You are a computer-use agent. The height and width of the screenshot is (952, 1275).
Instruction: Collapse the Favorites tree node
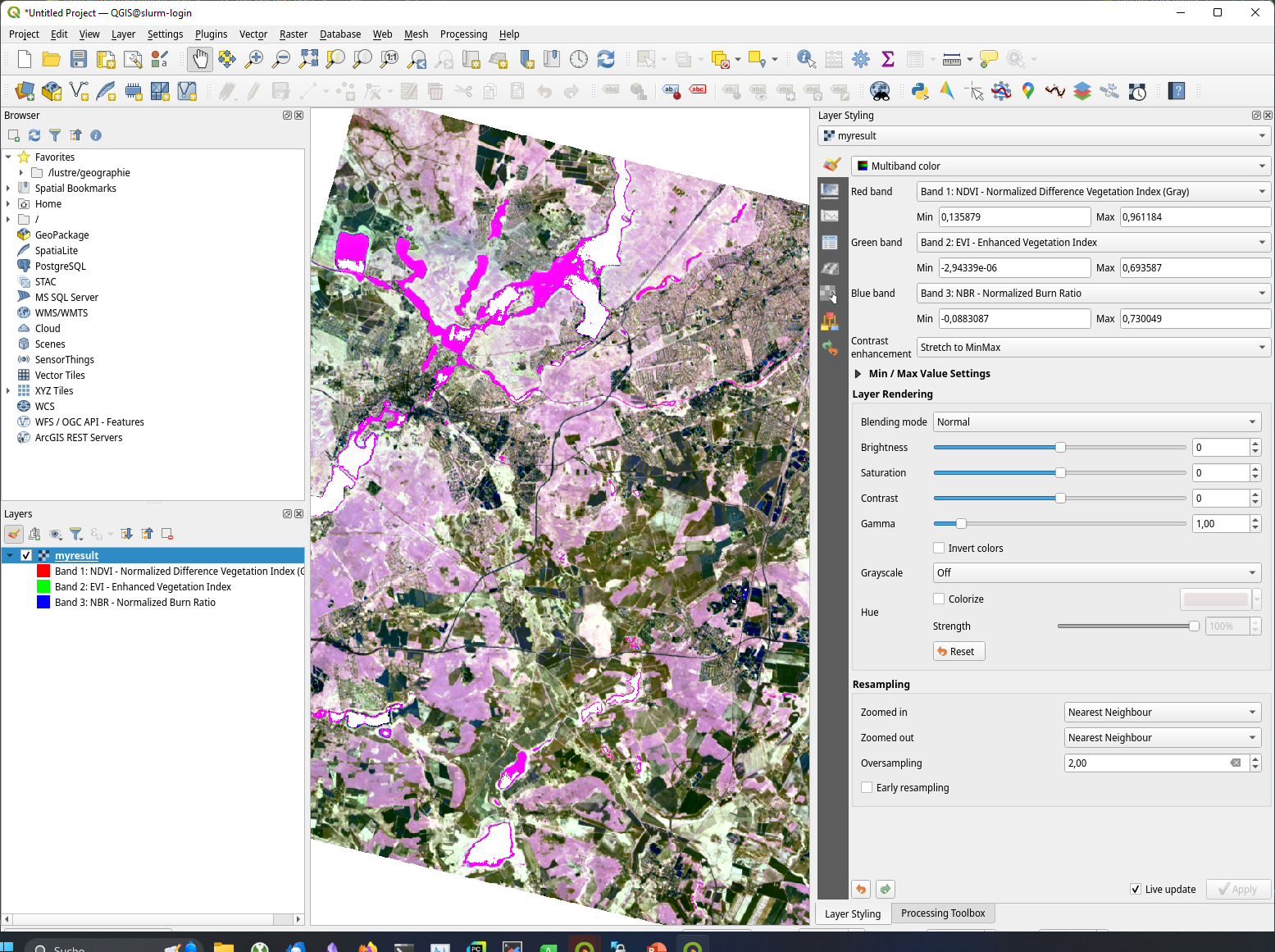click(x=8, y=157)
